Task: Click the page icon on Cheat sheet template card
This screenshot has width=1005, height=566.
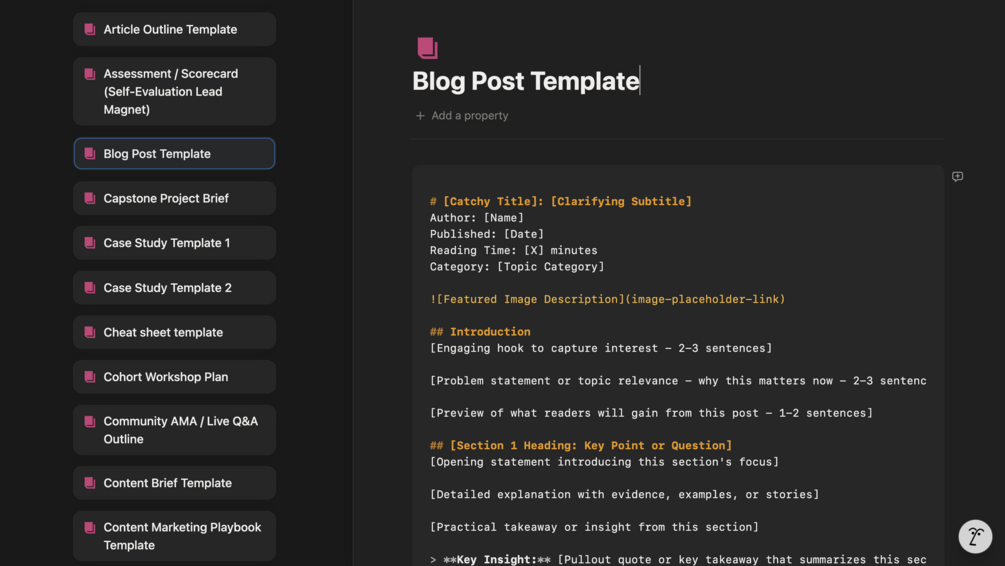Action: tap(90, 332)
